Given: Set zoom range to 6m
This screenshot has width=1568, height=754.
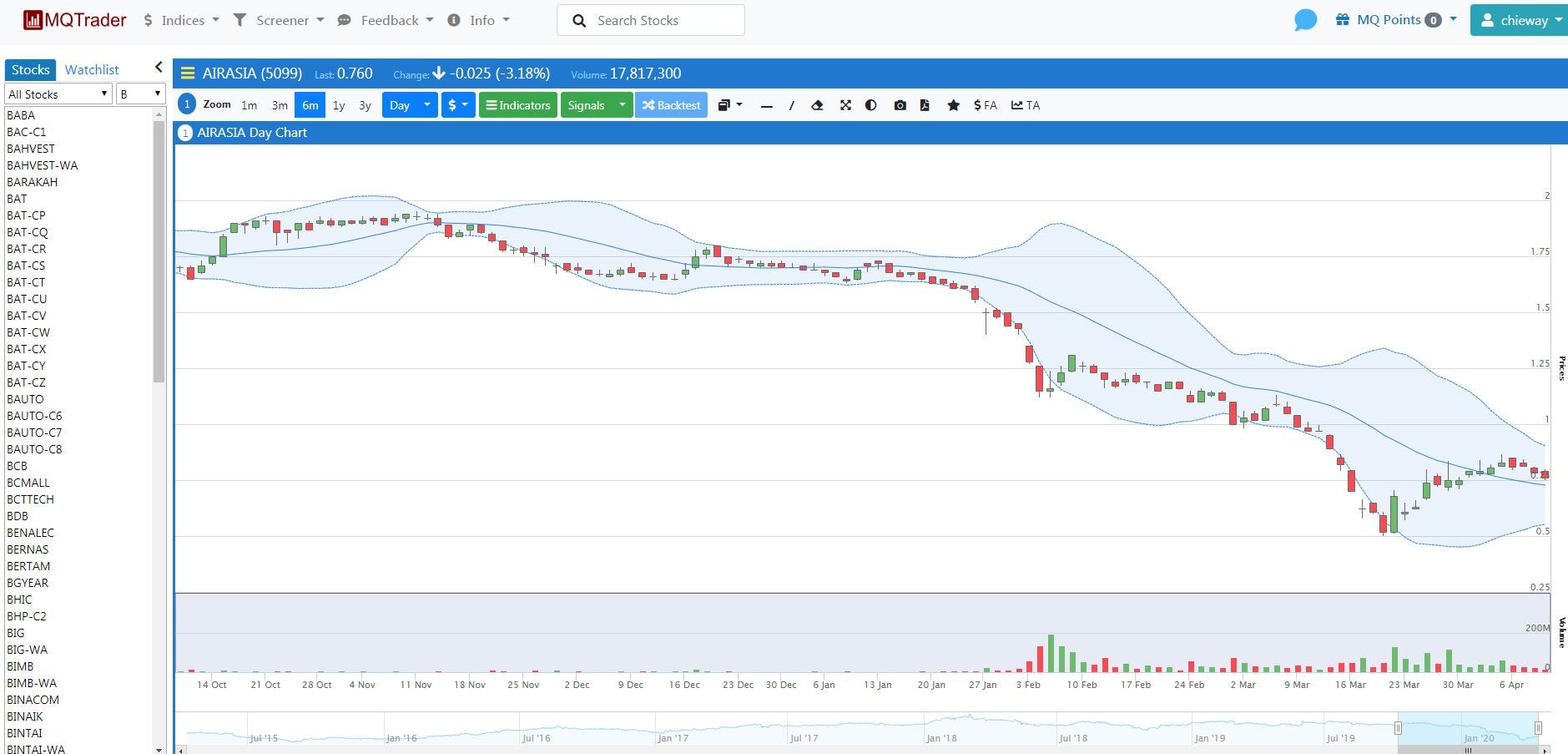Looking at the screenshot, I should [310, 105].
